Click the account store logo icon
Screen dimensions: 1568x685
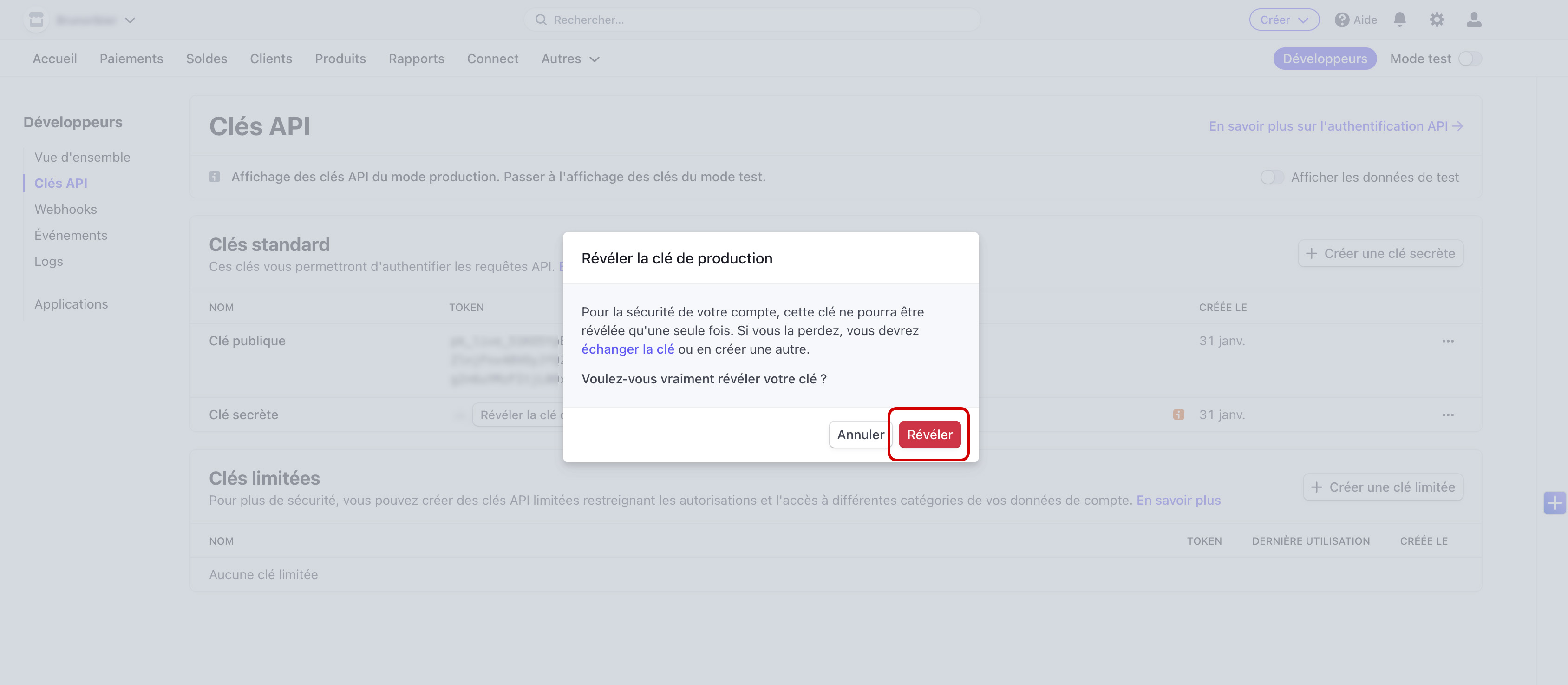36,20
